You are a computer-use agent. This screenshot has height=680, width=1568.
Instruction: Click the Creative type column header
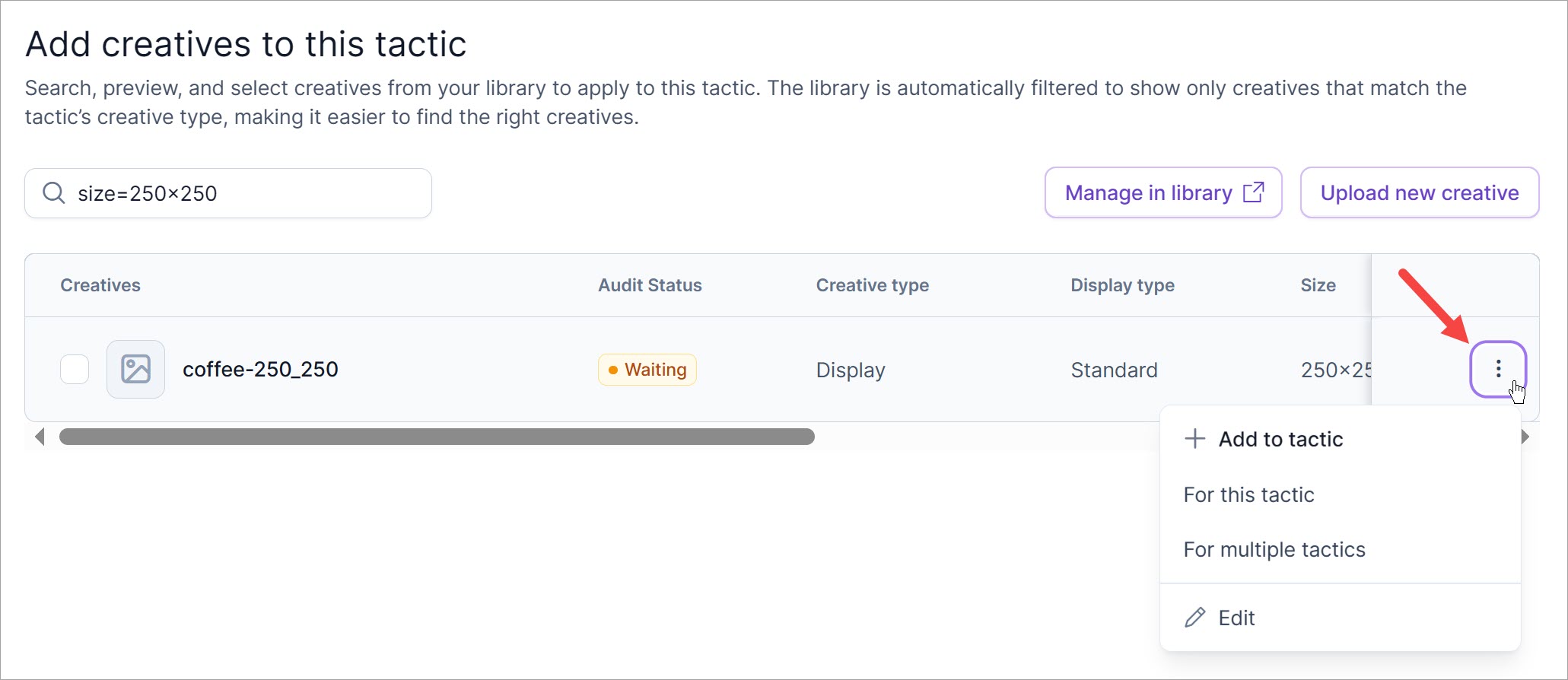coord(872,285)
